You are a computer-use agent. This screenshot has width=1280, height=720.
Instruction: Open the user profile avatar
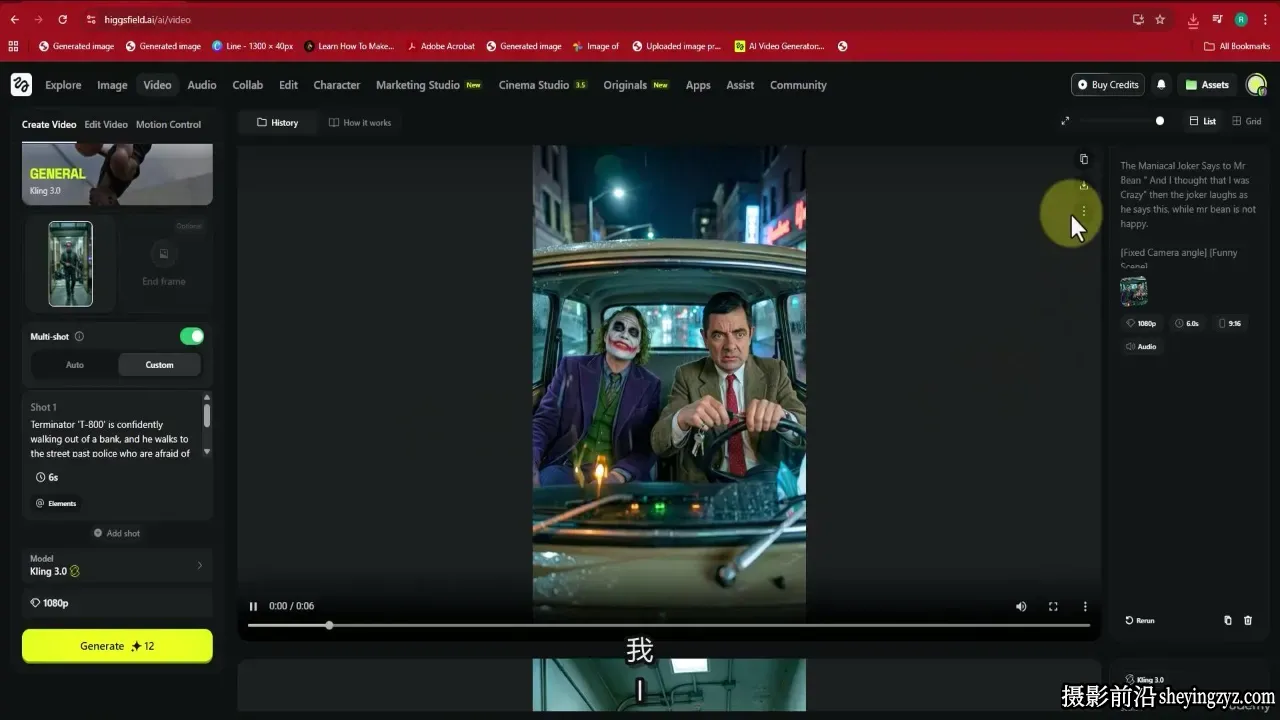[x=1256, y=85]
